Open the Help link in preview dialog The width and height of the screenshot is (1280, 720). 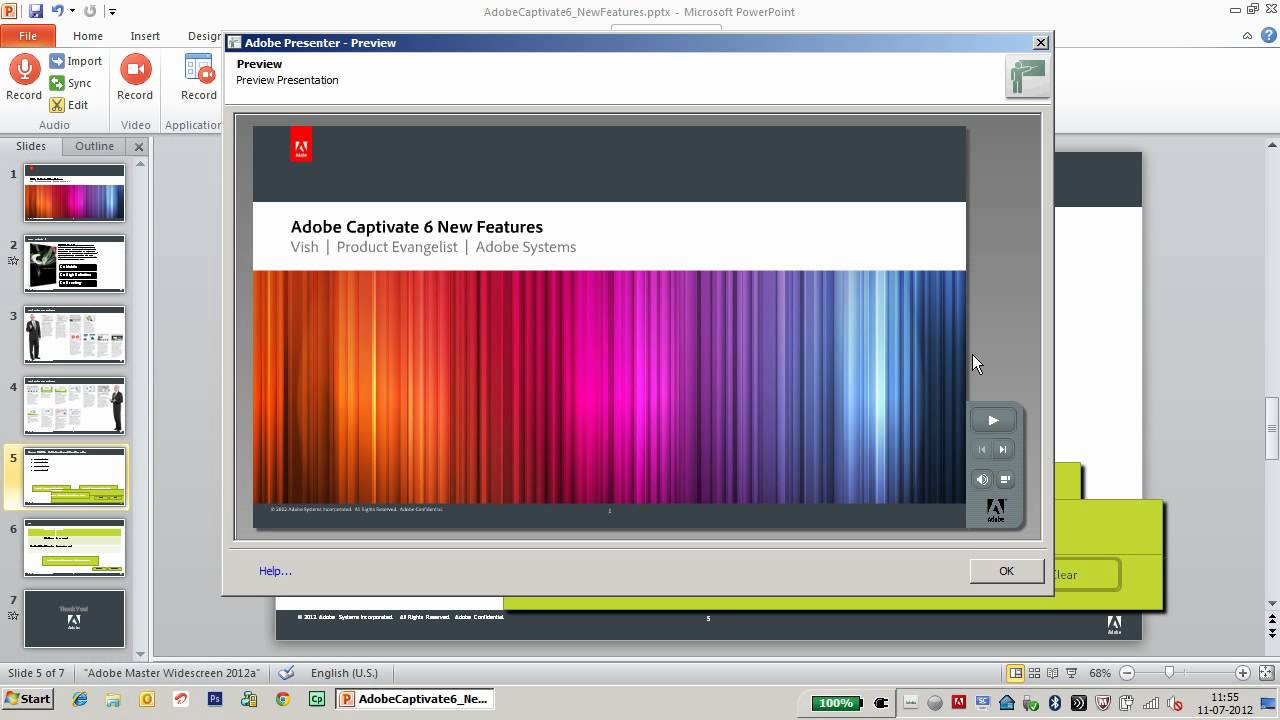click(275, 571)
